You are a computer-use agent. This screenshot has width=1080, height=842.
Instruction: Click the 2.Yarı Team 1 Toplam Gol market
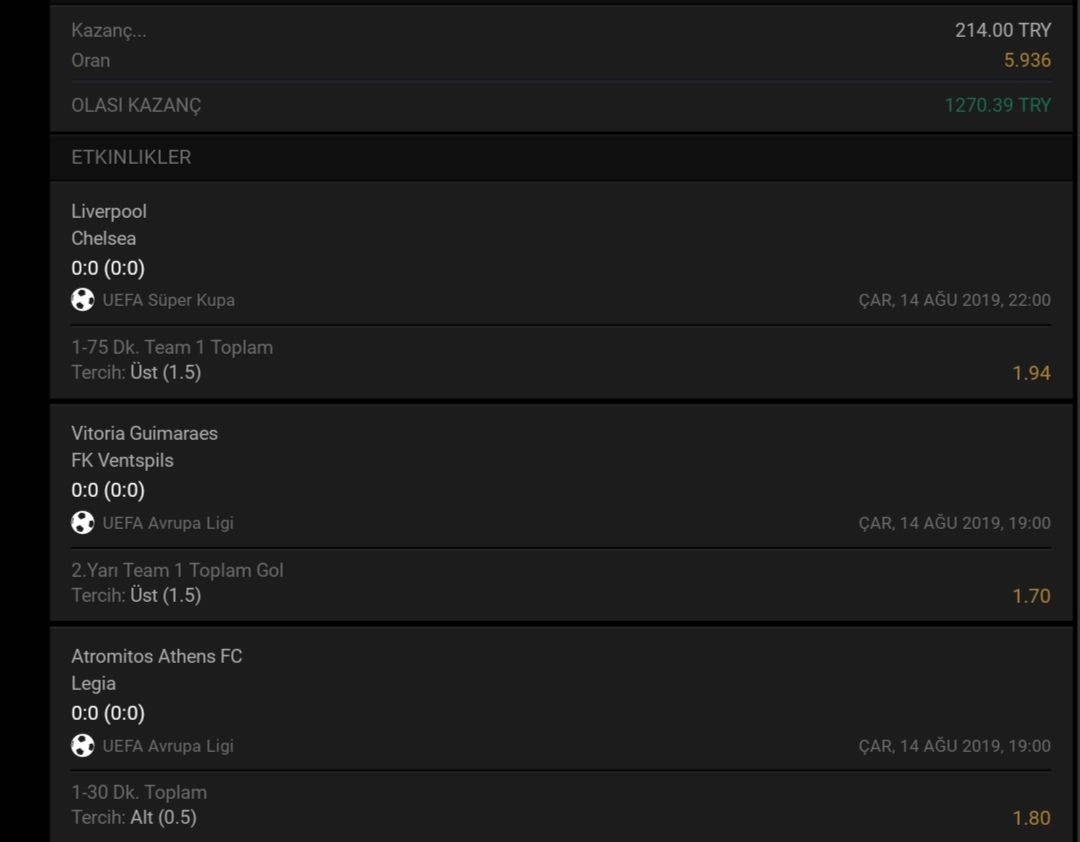(x=177, y=571)
